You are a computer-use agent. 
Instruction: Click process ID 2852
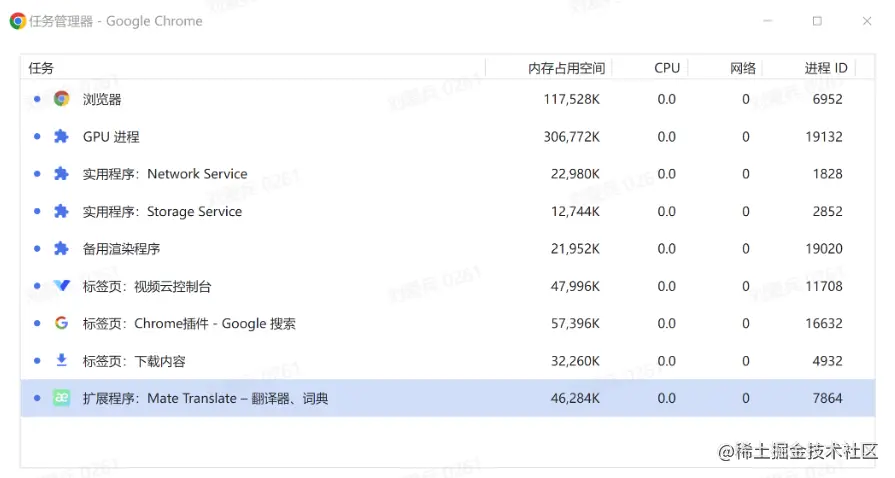[x=828, y=212]
